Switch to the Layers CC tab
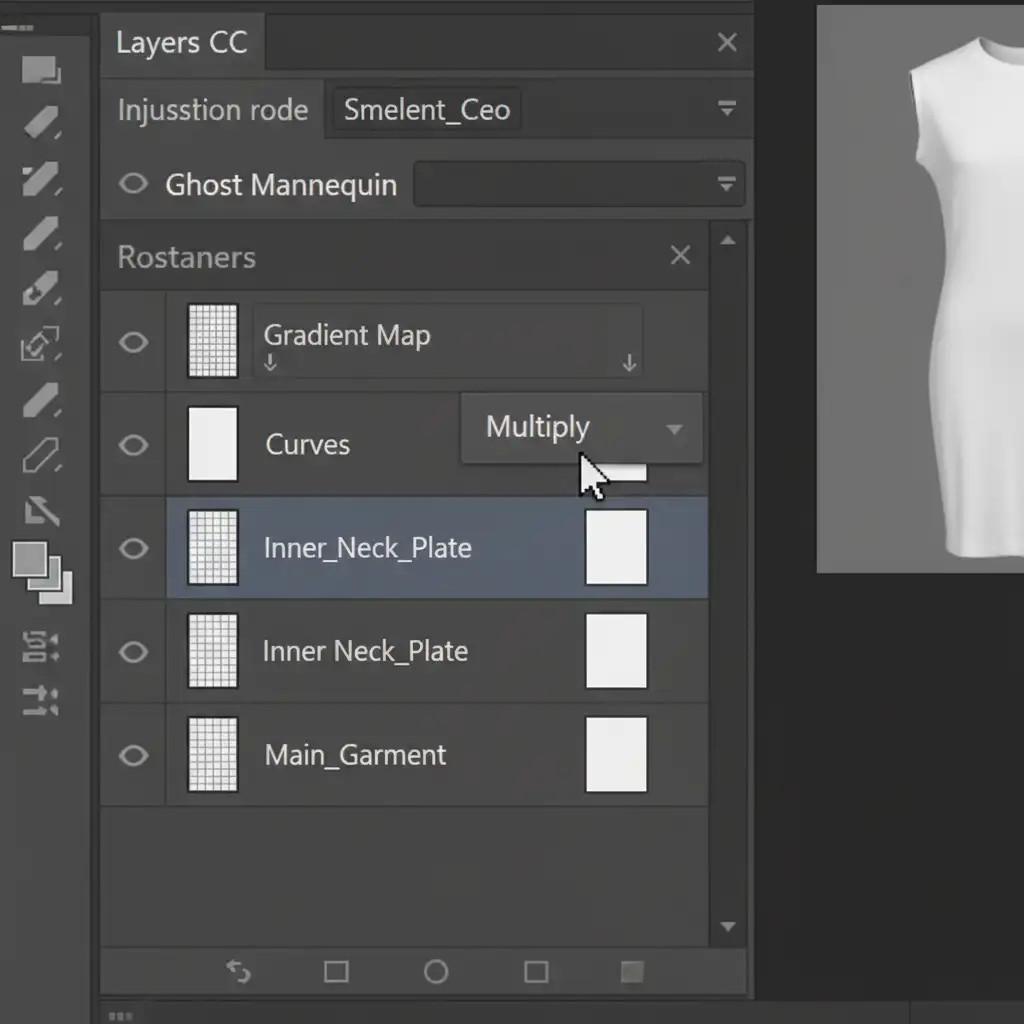 point(181,43)
